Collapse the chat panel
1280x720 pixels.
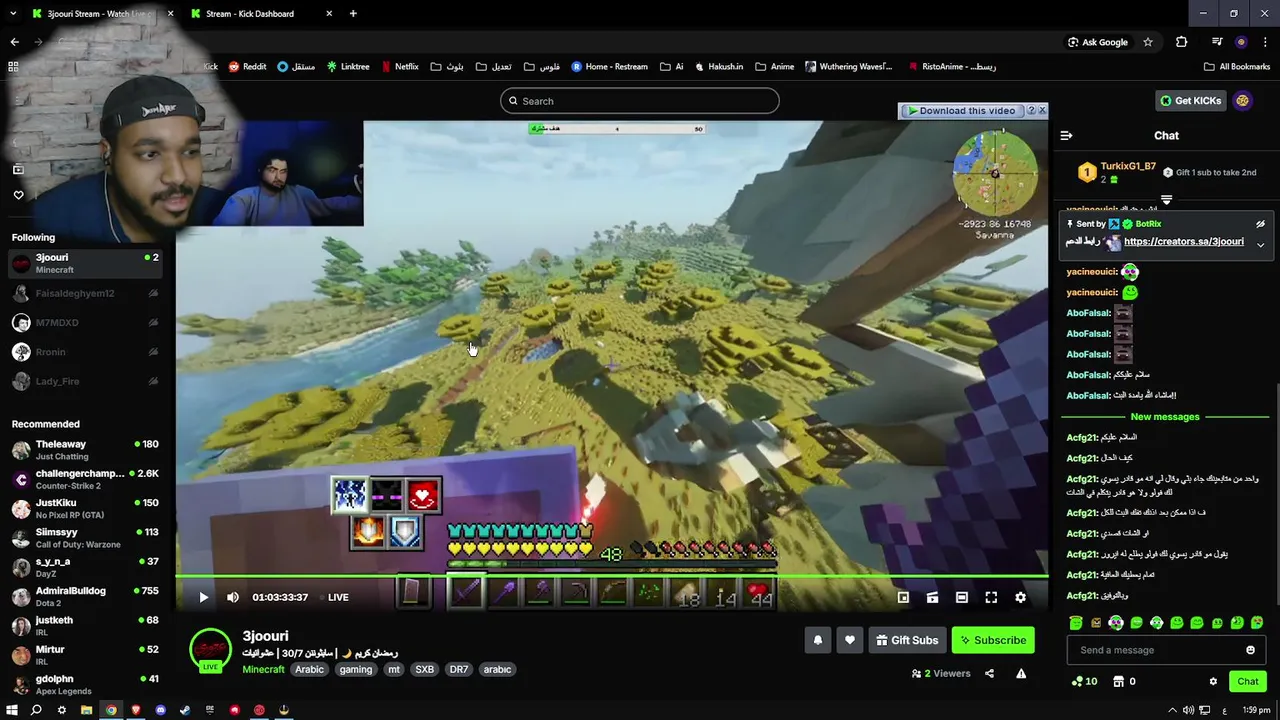[x=1066, y=135]
